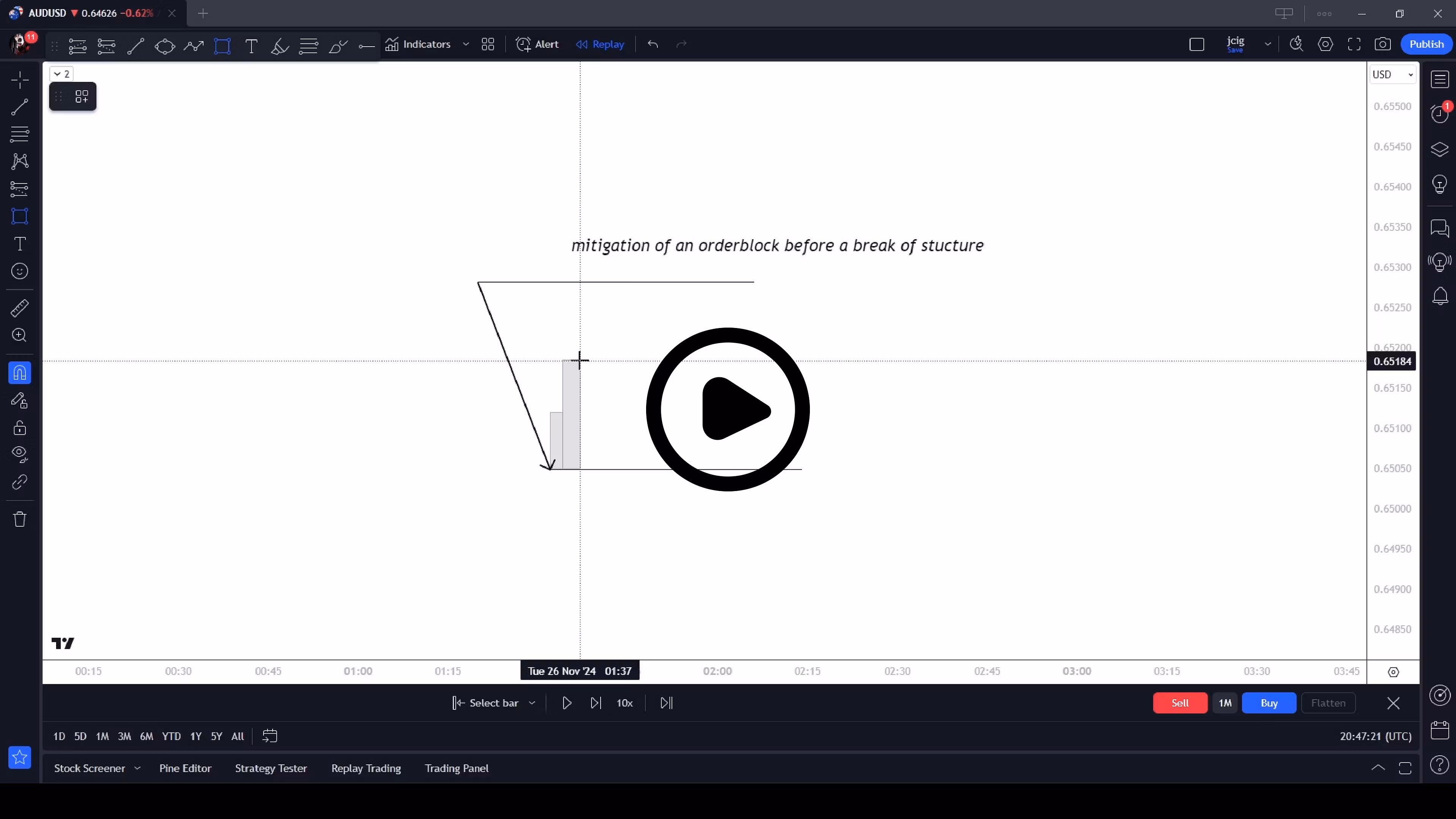
Task: Select the crosshair cursor tool
Action: [x=20, y=80]
